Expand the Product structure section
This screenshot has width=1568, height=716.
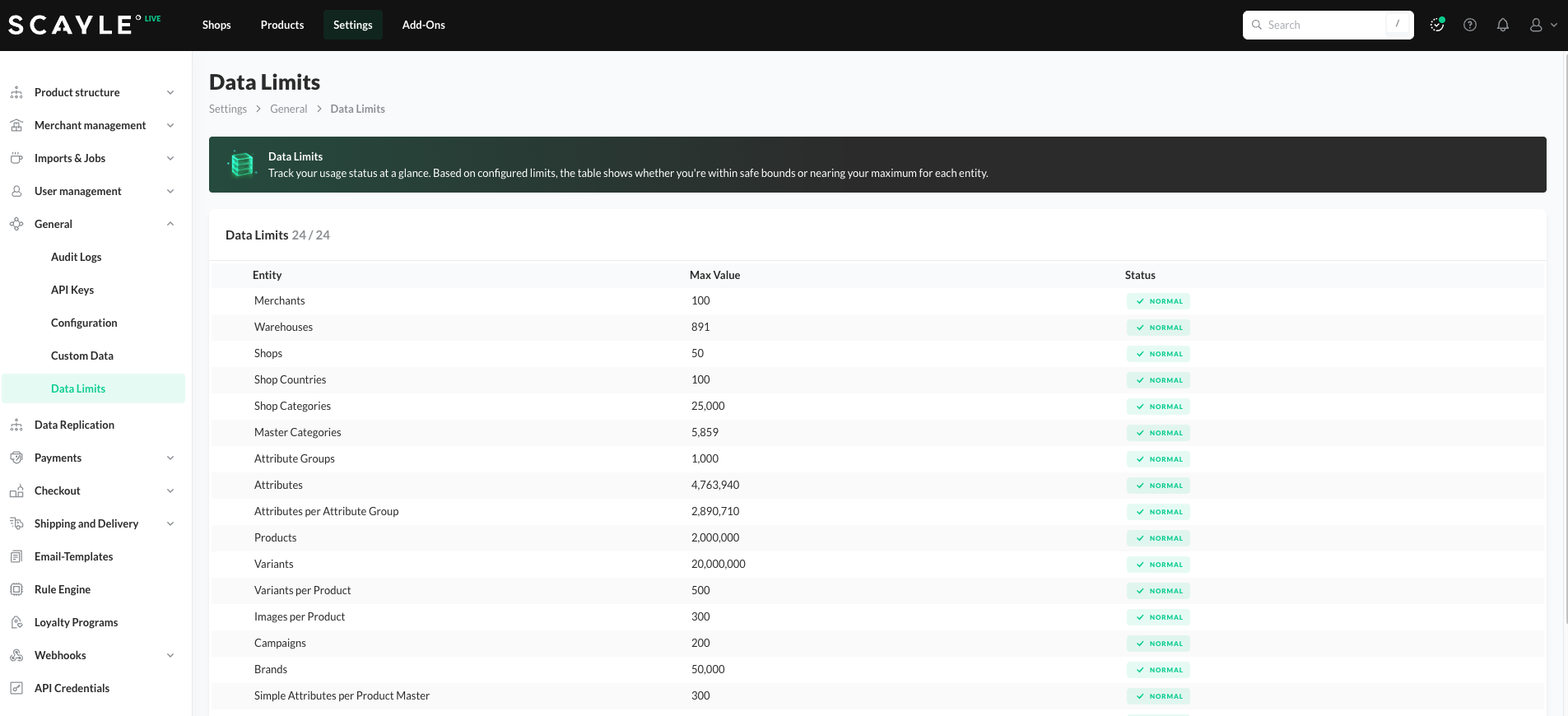(170, 92)
